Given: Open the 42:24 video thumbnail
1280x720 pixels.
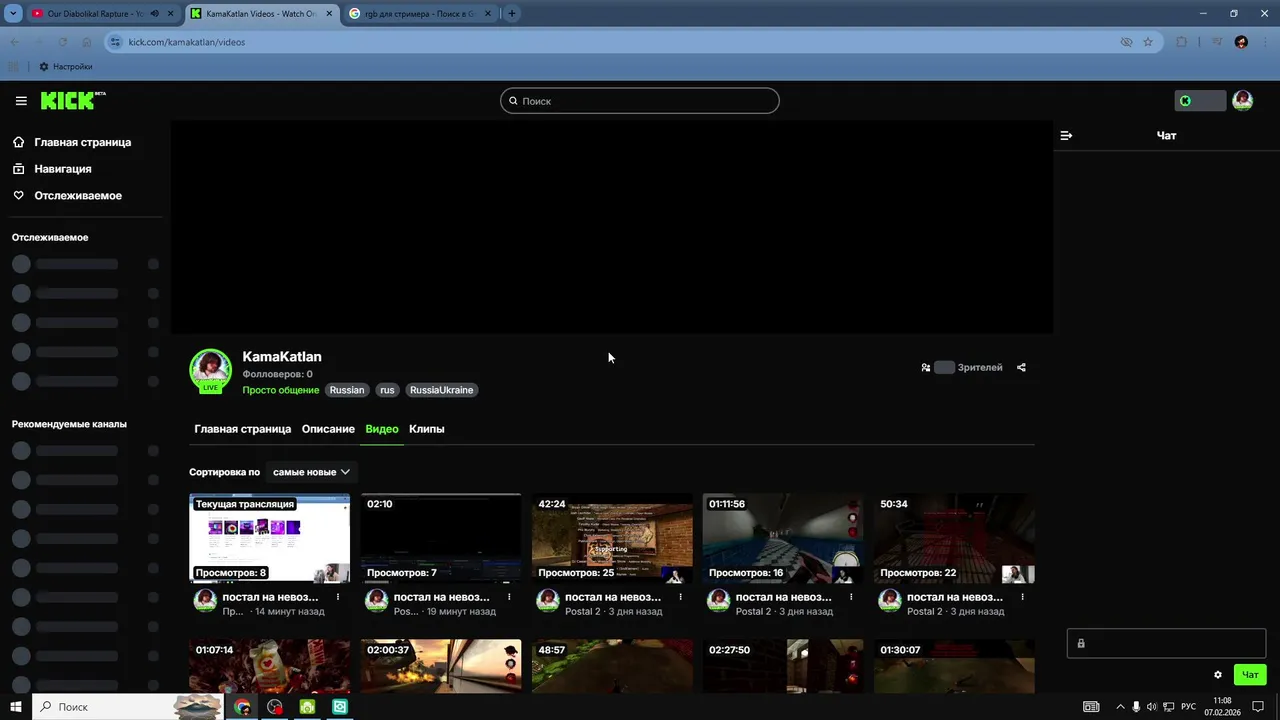Looking at the screenshot, I should pyautogui.click(x=612, y=538).
